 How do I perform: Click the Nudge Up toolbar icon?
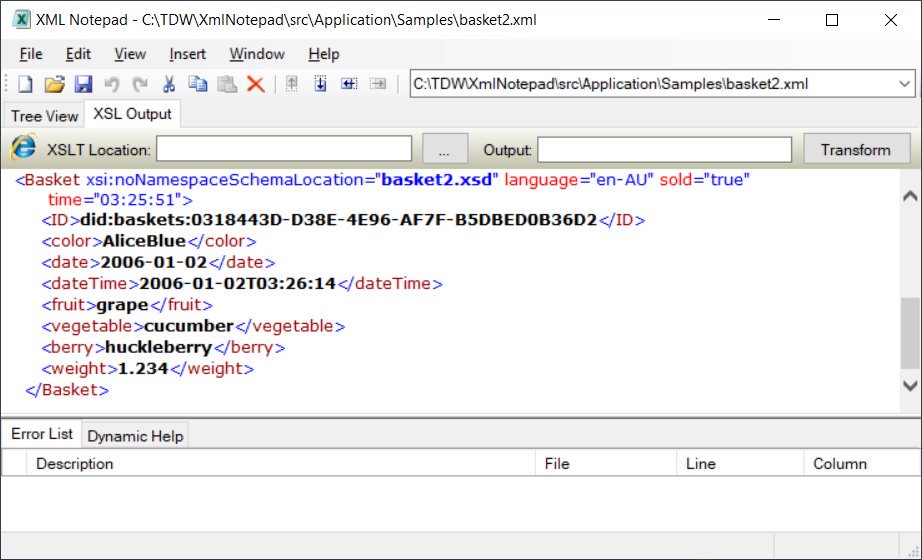[292, 84]
